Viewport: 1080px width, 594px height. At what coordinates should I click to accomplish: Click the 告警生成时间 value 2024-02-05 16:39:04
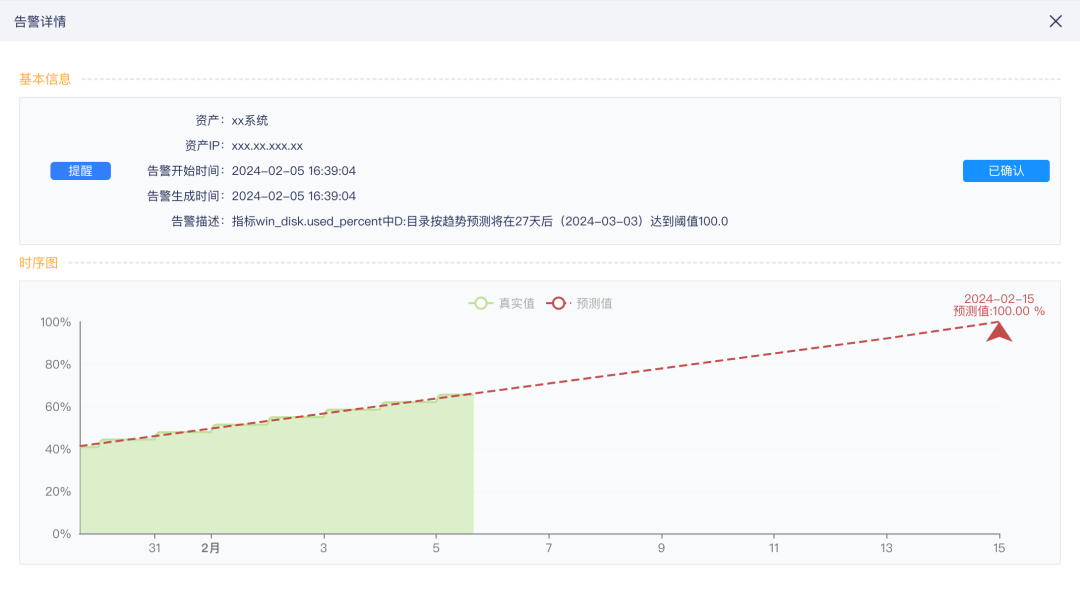(293, 196)
